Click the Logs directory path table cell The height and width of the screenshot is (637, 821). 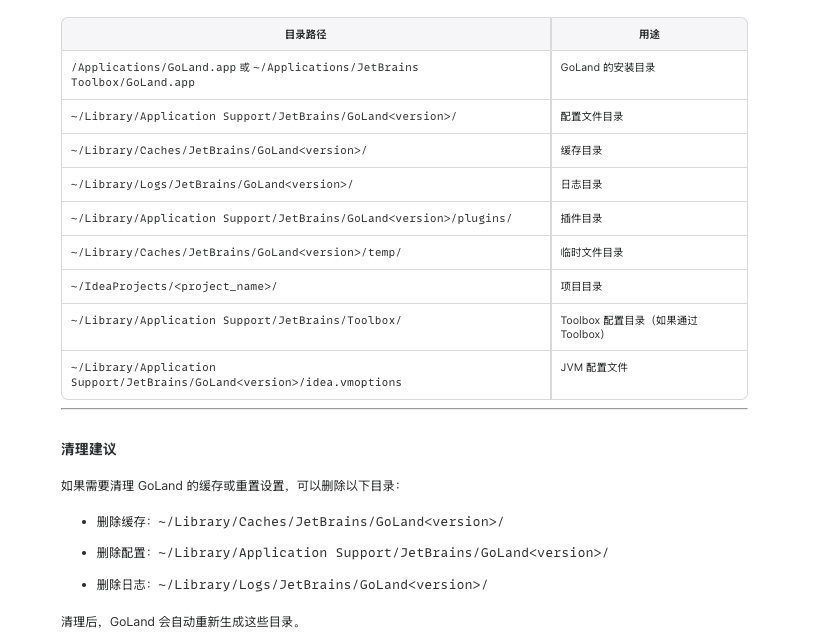[x=306, y=184]
